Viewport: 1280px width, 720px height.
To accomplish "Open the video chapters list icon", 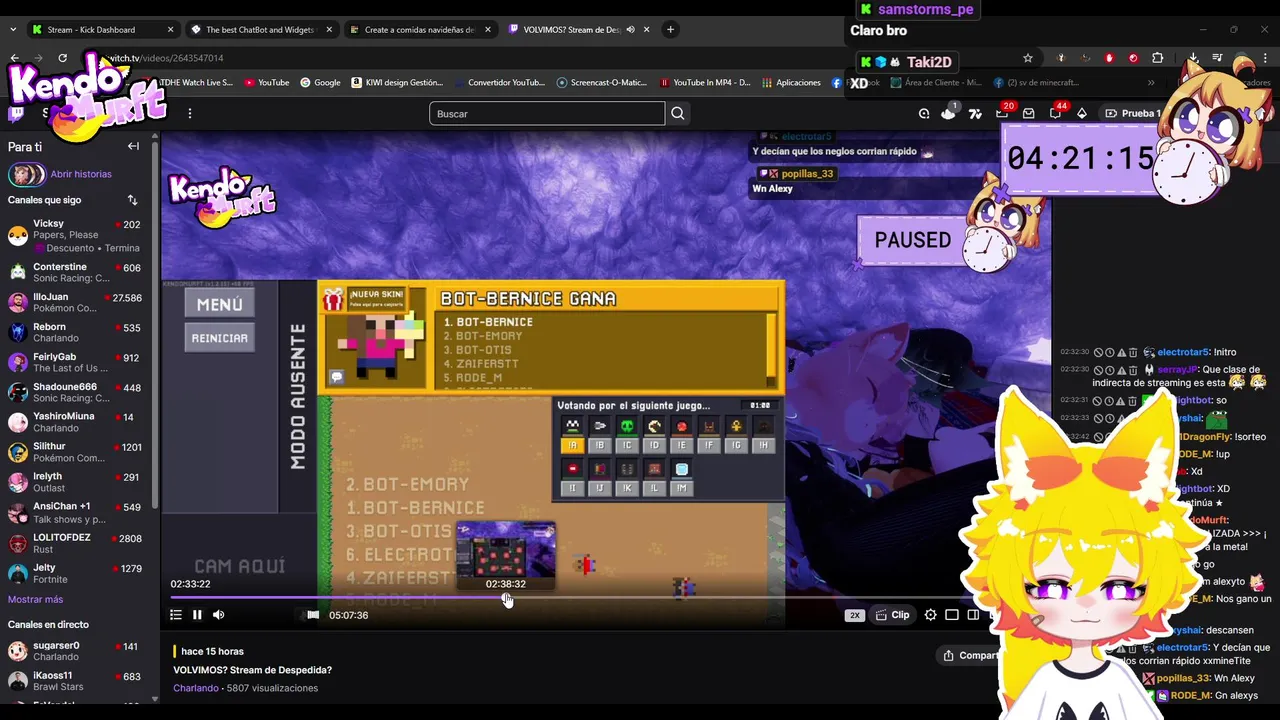I will click(x=176, y=615).
